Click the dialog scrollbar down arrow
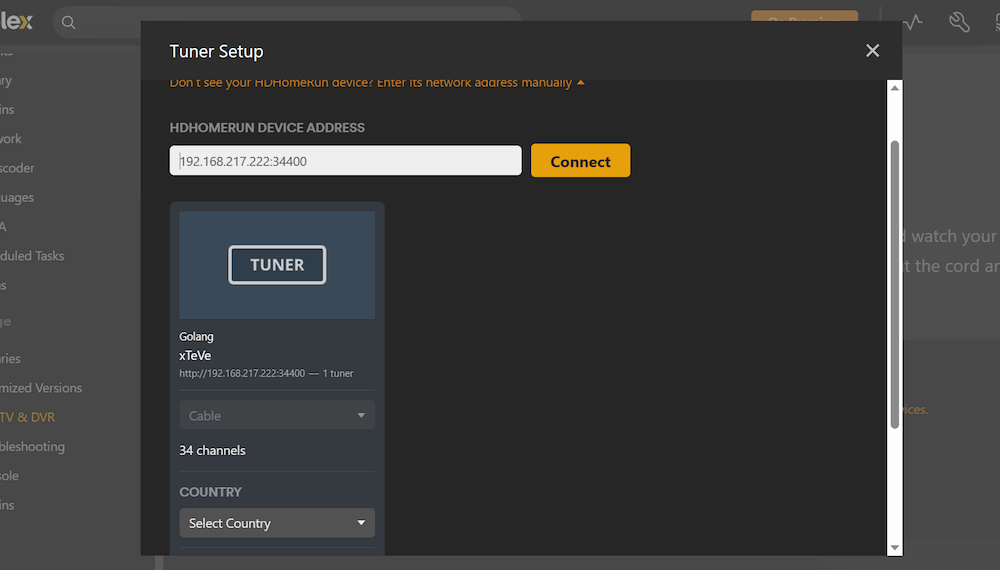 point(895,547)
